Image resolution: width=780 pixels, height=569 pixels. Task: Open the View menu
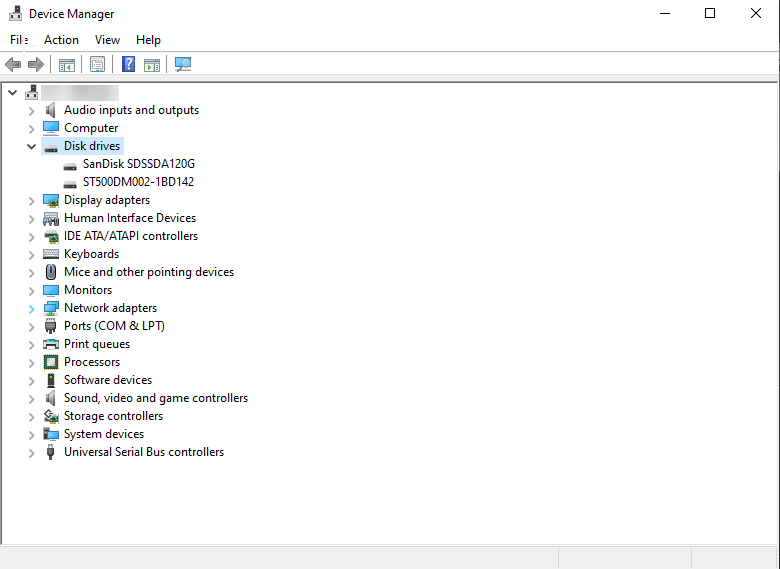tap(107, 40)
